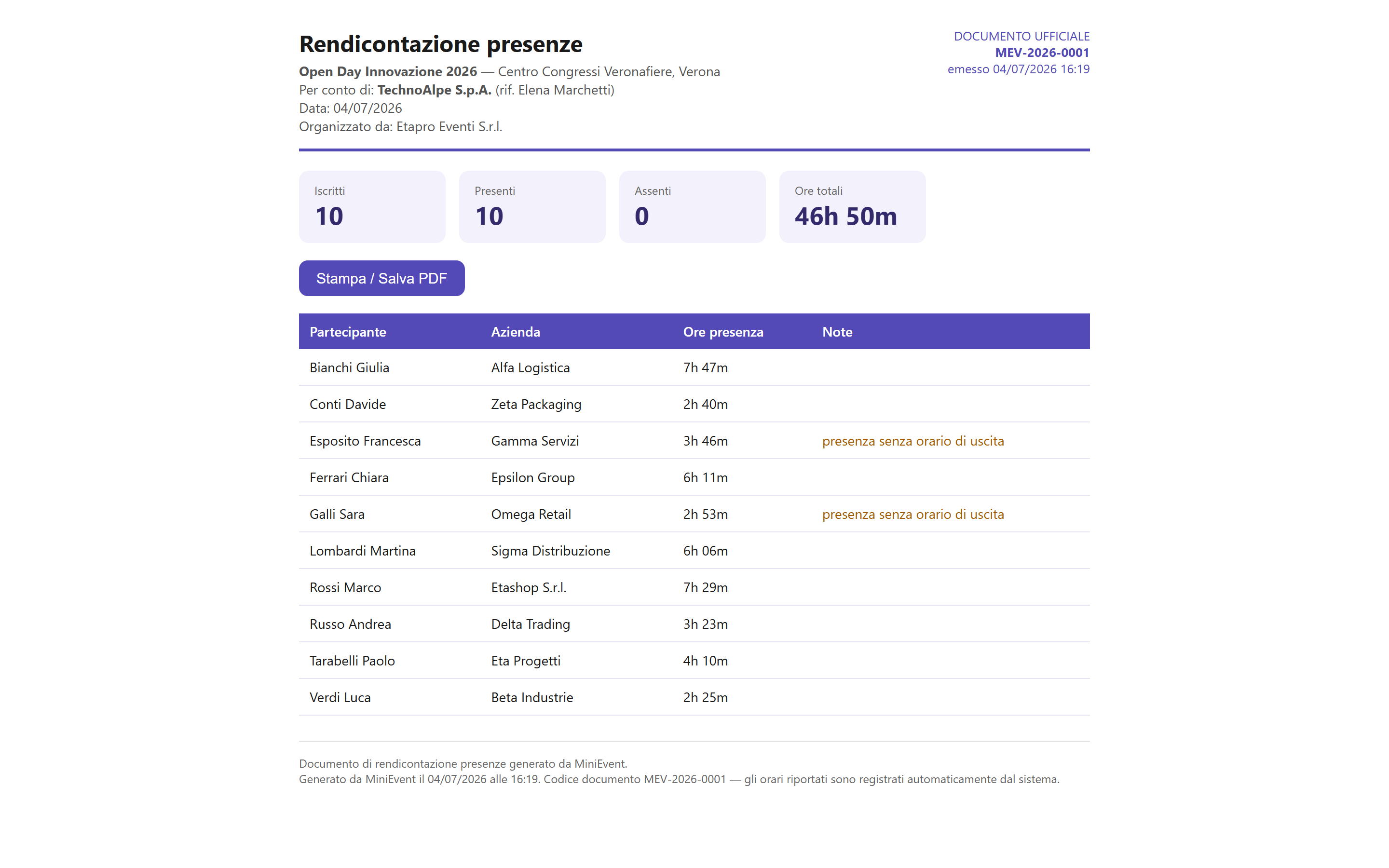The height and width of the screenshot is (868, 1389).
Task: Click Galli Sara's presenza senza orario note
Action: point(913,515)
